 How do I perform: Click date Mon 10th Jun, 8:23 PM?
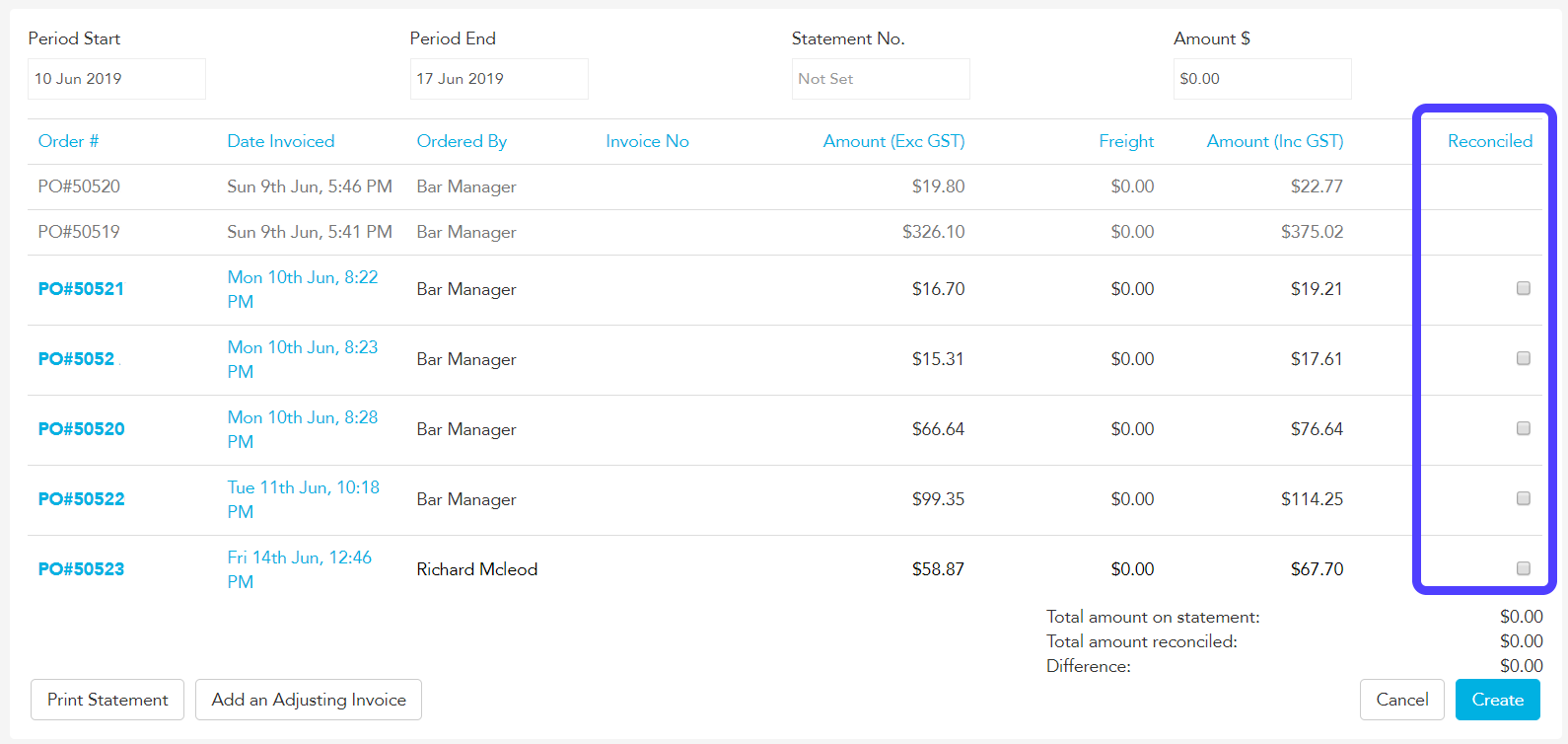pyautogui.click(x=303, y=359)
